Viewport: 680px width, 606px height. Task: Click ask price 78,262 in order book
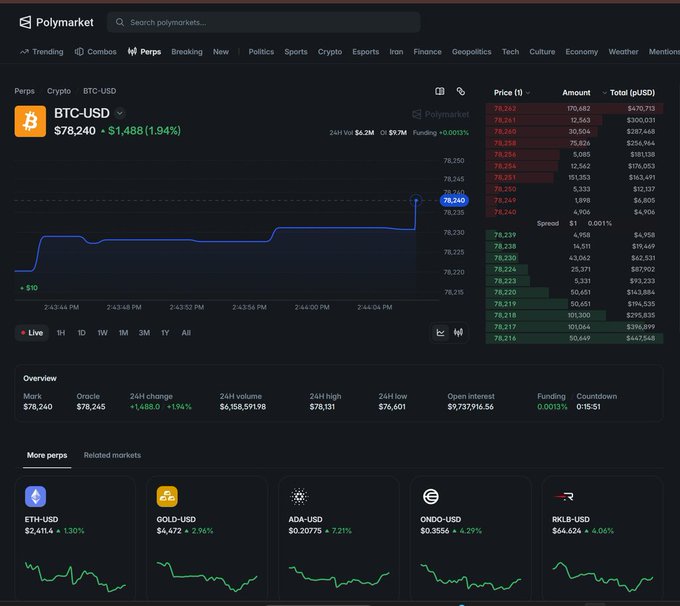coord(505,108)
